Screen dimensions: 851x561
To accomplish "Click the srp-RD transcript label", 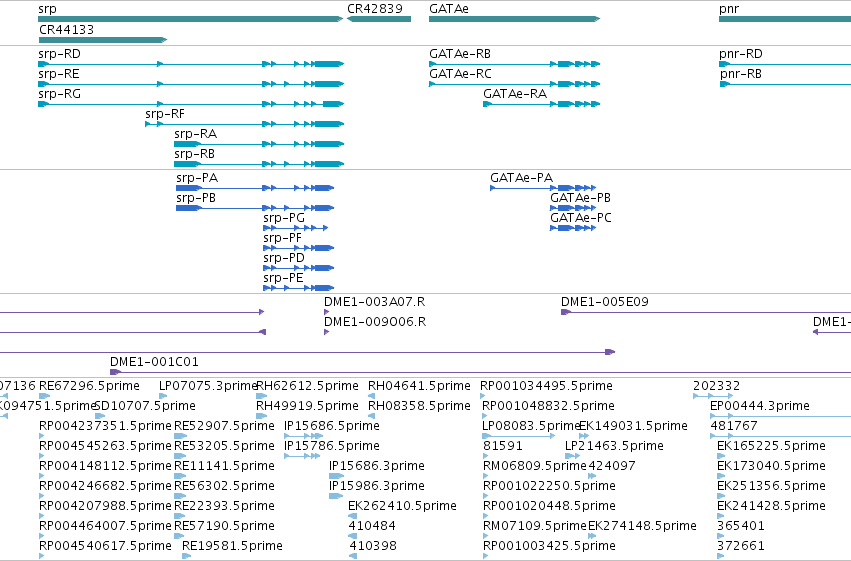I will (x=59, y=54).
